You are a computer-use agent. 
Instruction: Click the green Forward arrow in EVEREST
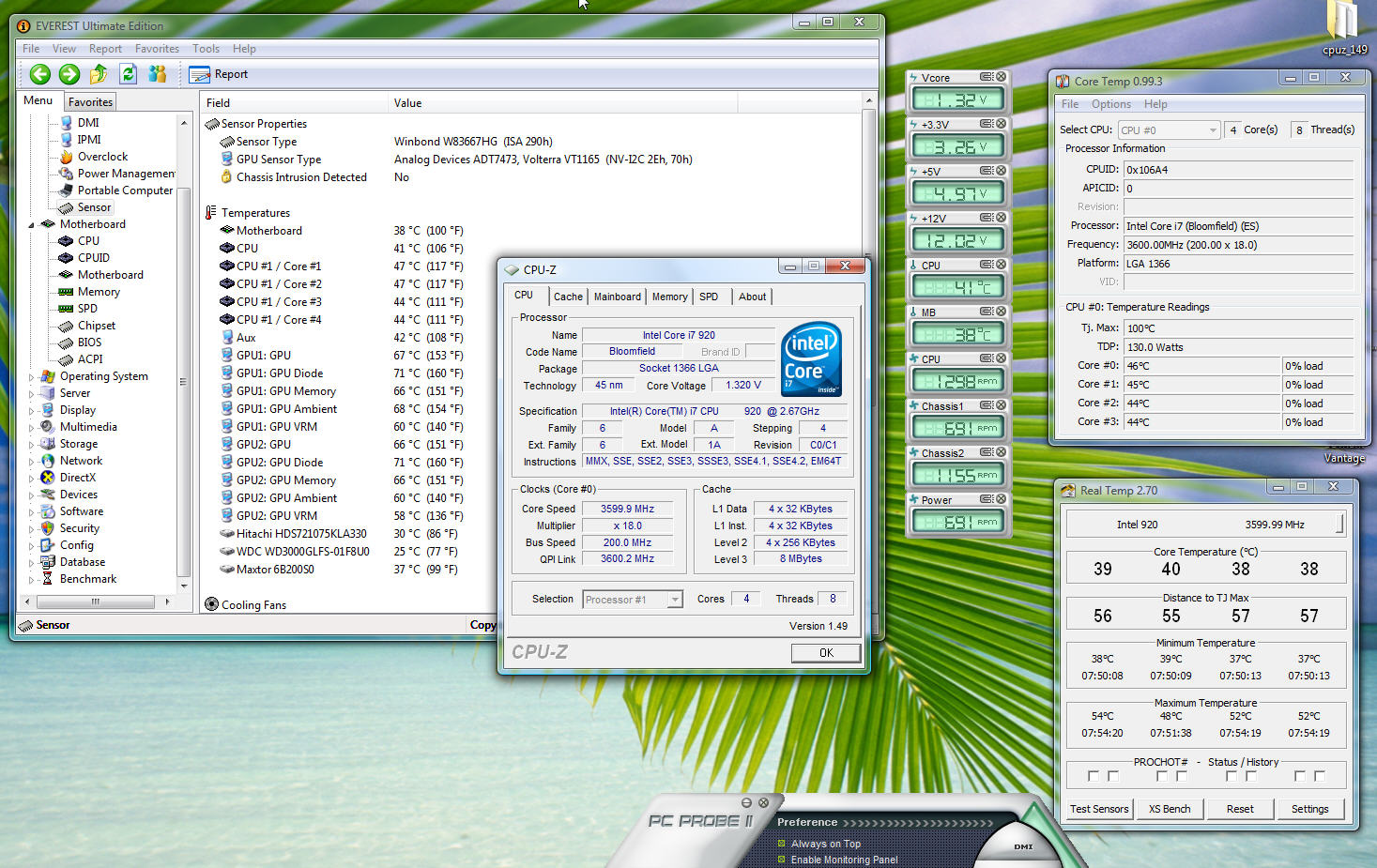(x=69, y=74)
